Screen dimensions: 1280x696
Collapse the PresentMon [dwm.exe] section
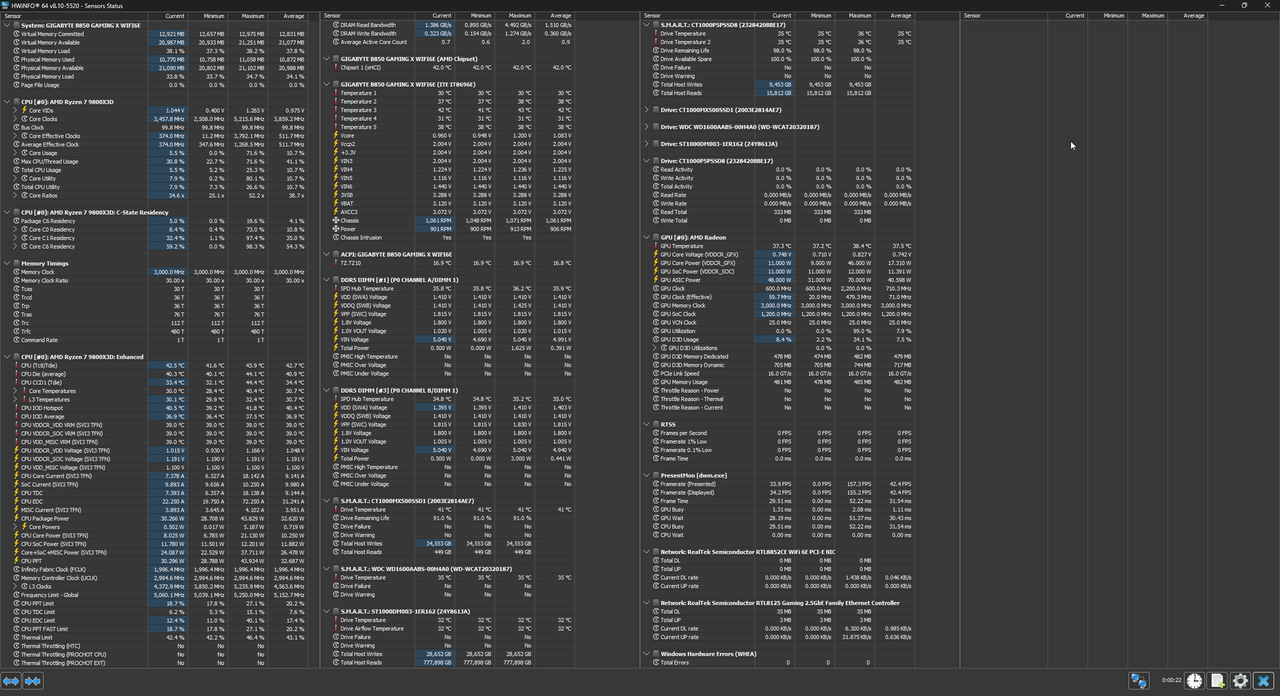click(x=647, y=475)
